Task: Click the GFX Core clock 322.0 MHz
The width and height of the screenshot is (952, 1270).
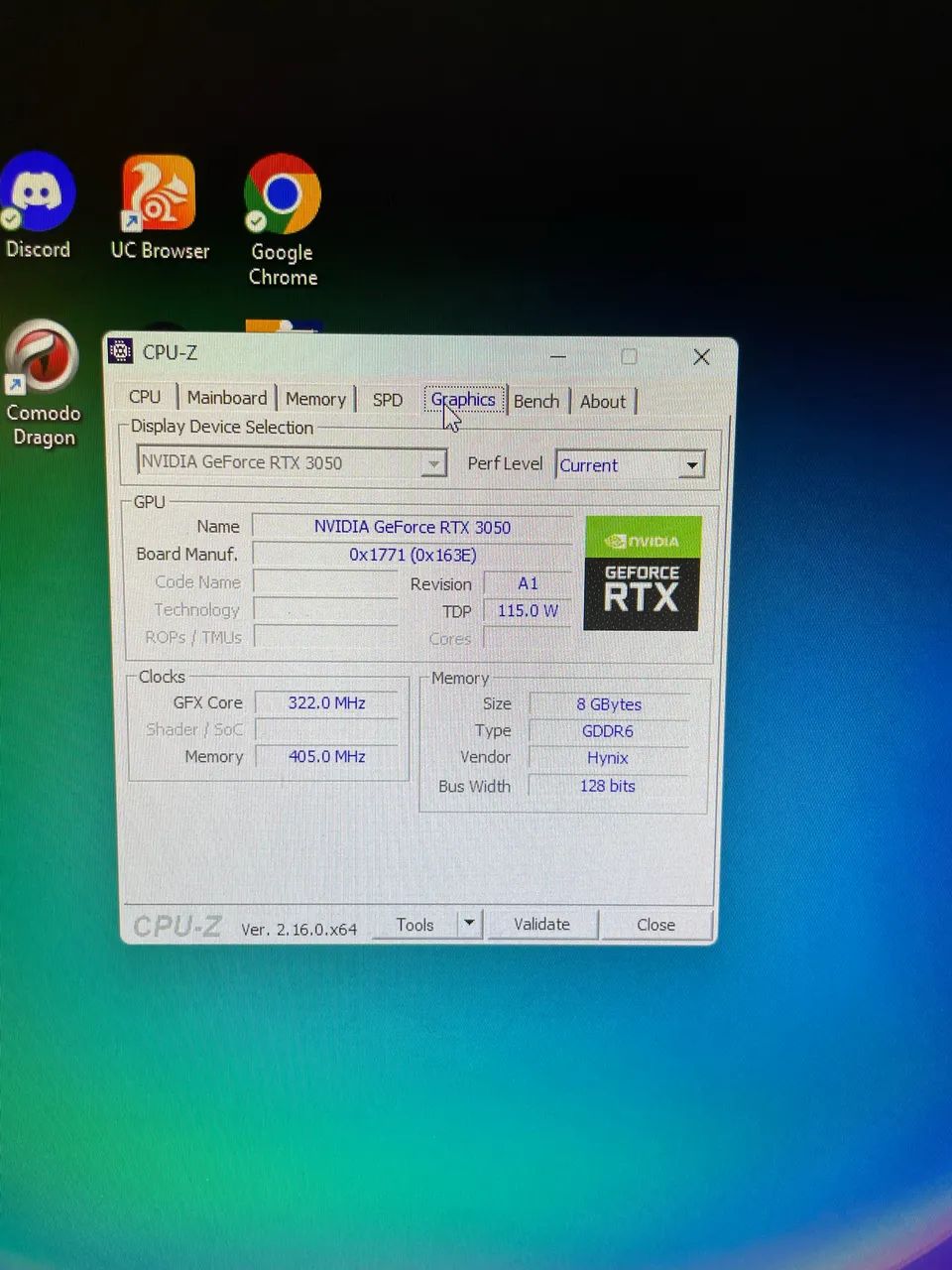Action: tap(327, 702)
